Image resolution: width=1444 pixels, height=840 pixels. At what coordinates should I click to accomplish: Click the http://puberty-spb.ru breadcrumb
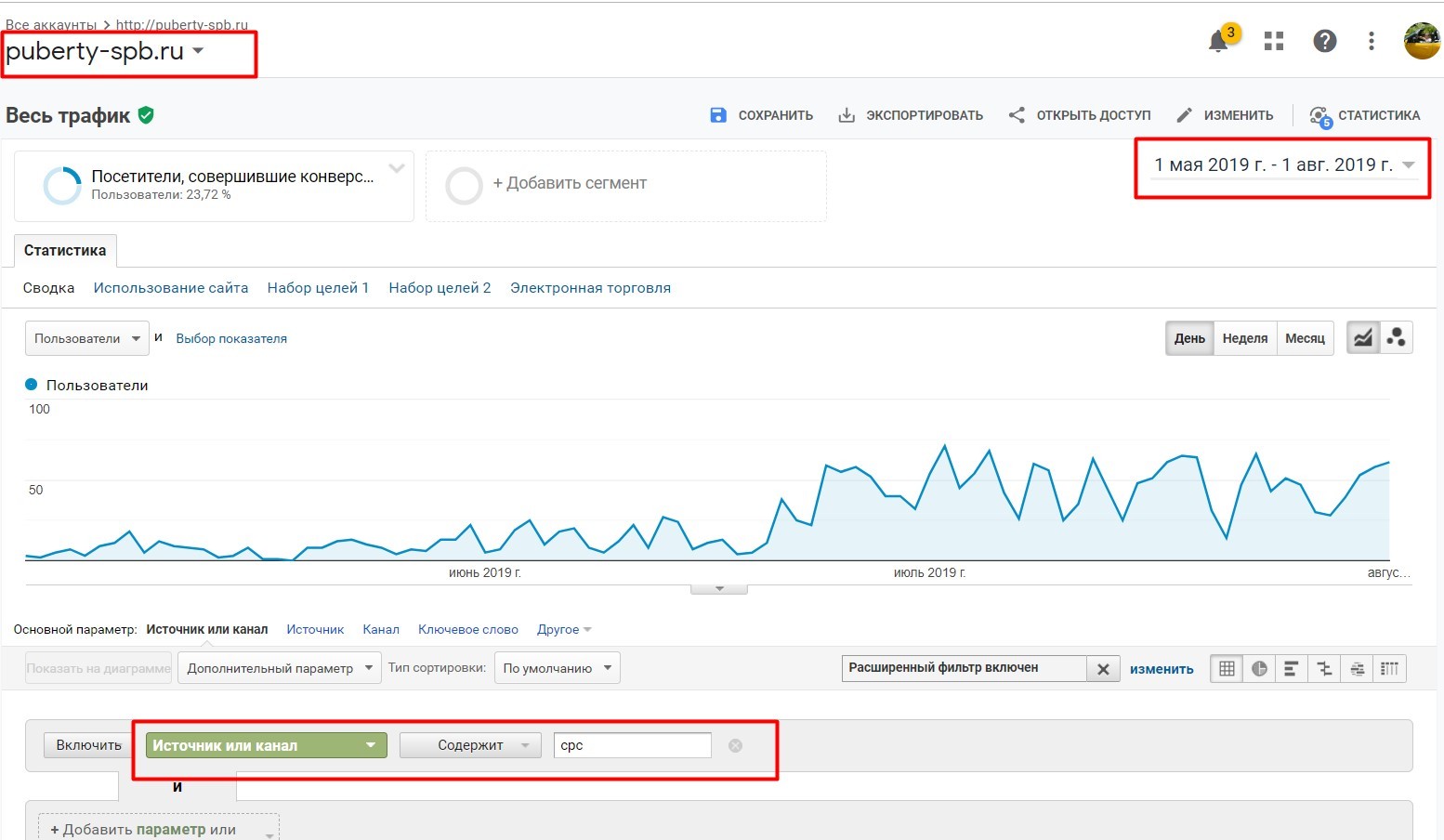182,25
